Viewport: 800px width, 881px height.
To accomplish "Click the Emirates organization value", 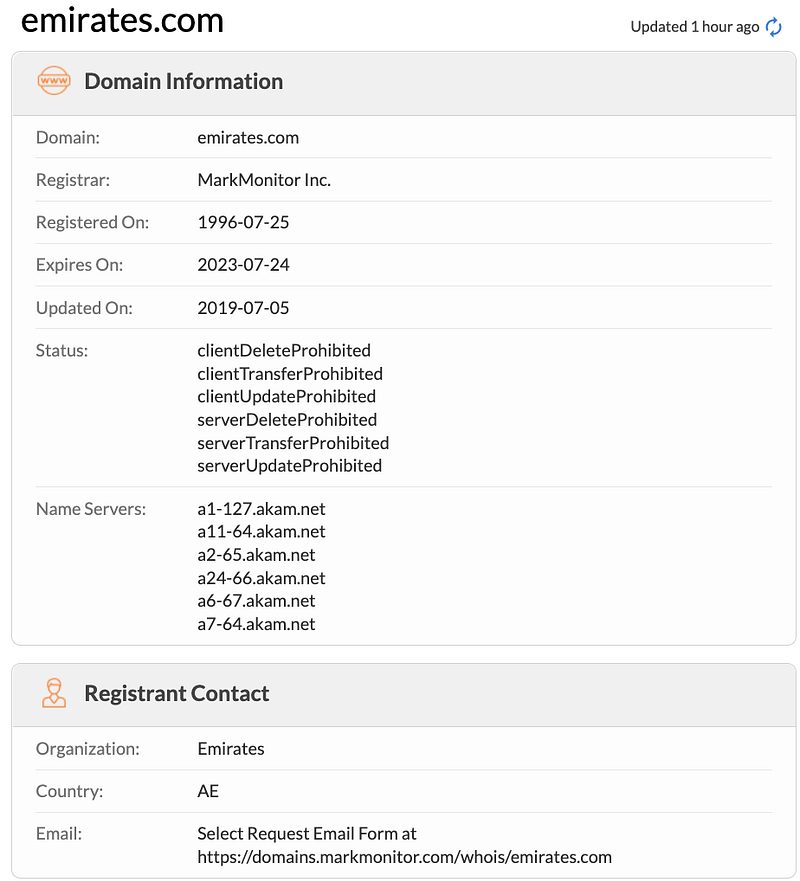I will (x=231, y=749).
